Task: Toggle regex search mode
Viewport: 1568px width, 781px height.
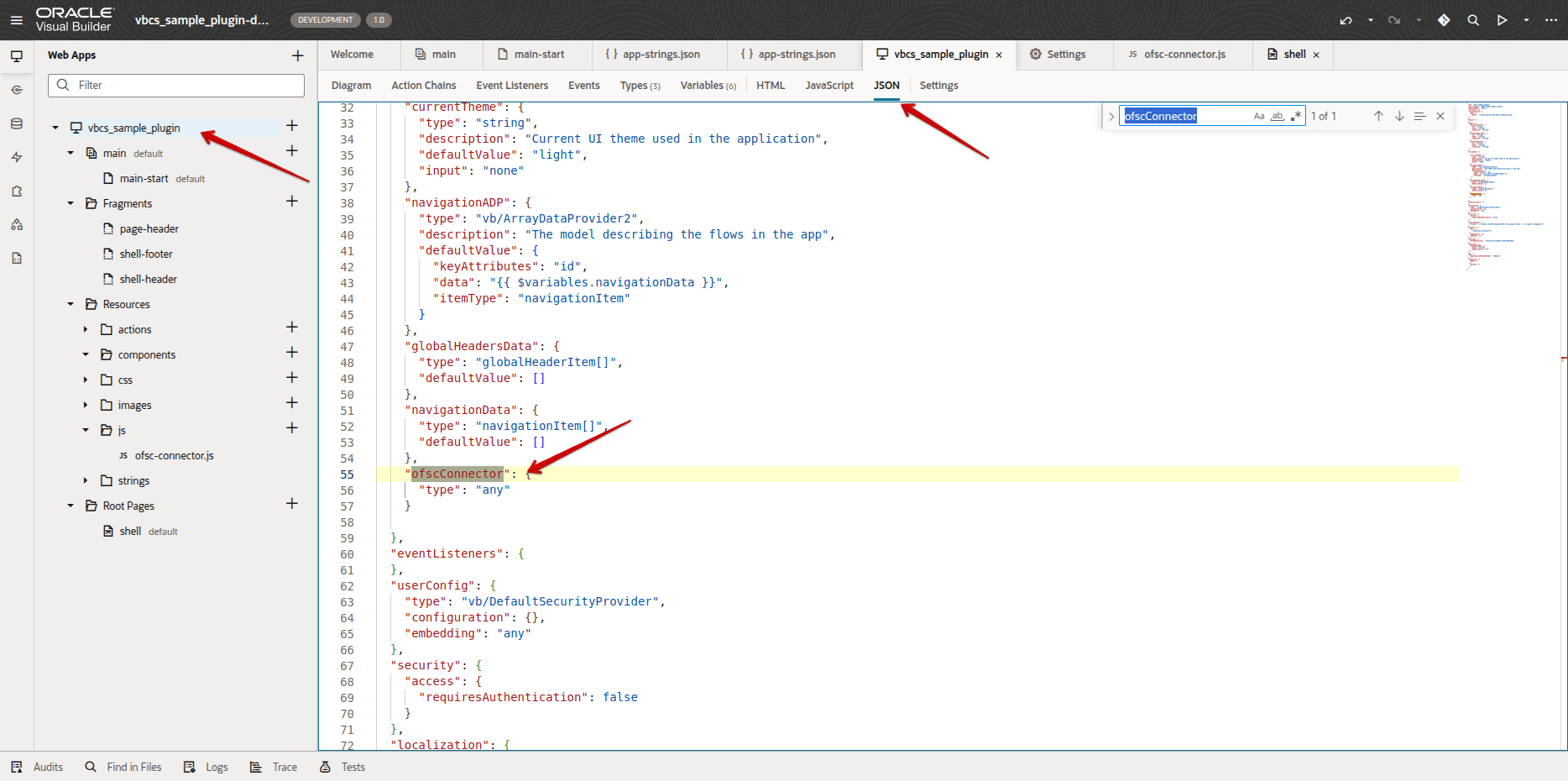Action: pos(1296,116)
